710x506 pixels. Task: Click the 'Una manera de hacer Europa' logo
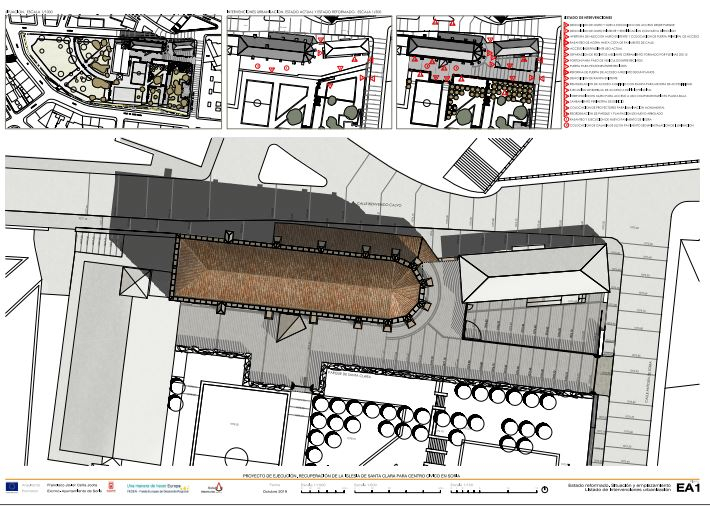coord(158,486)
